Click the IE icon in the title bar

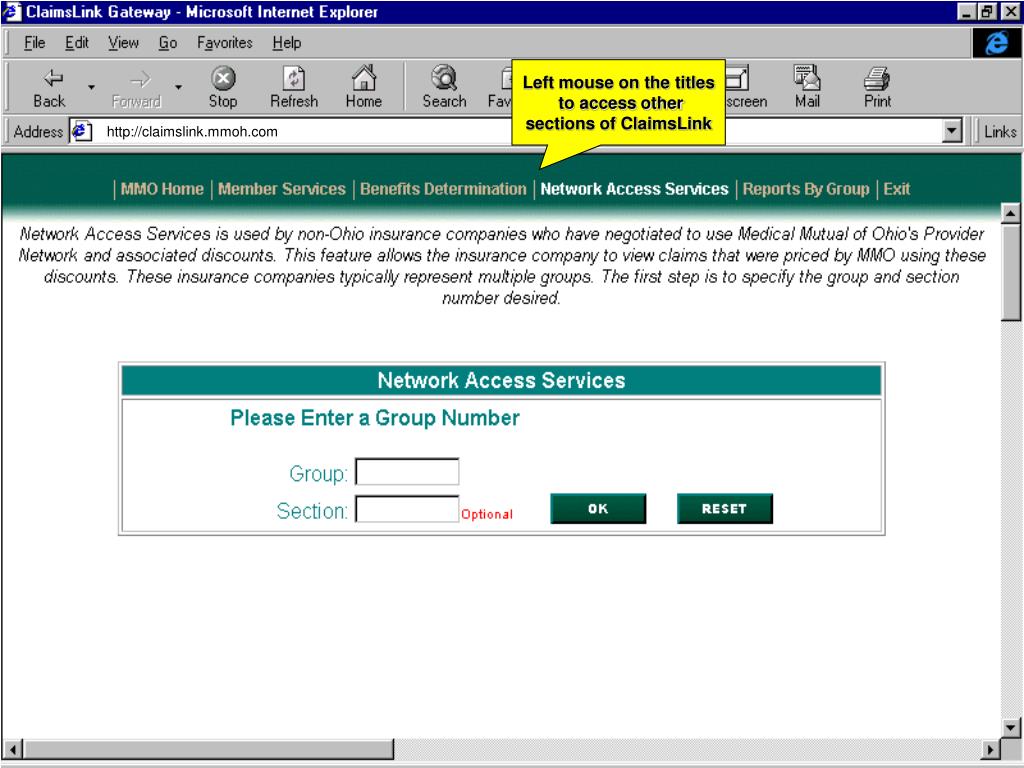[x=12, y=12]
